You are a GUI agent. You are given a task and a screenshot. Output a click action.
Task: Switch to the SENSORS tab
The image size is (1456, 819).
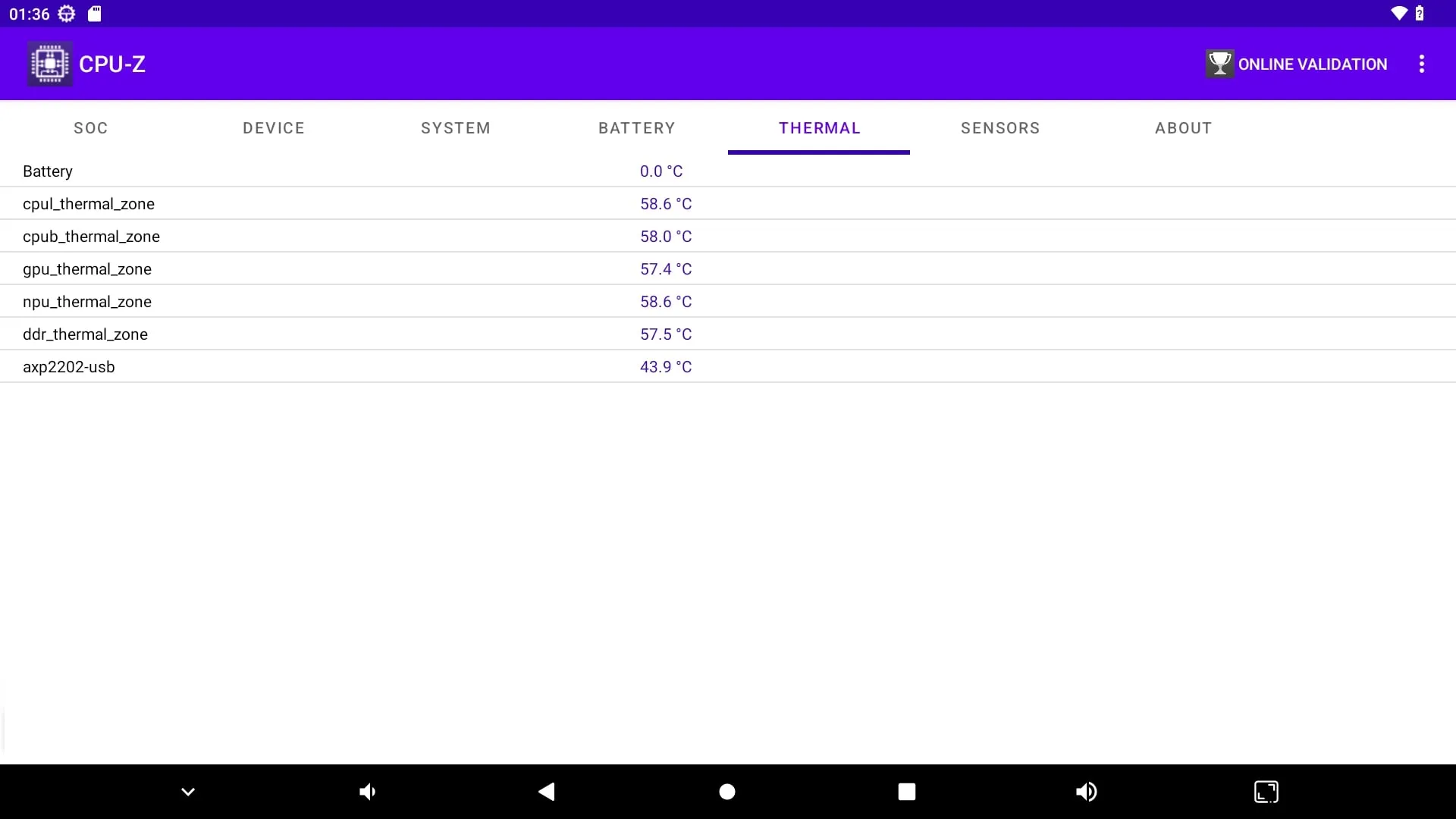1000,128
